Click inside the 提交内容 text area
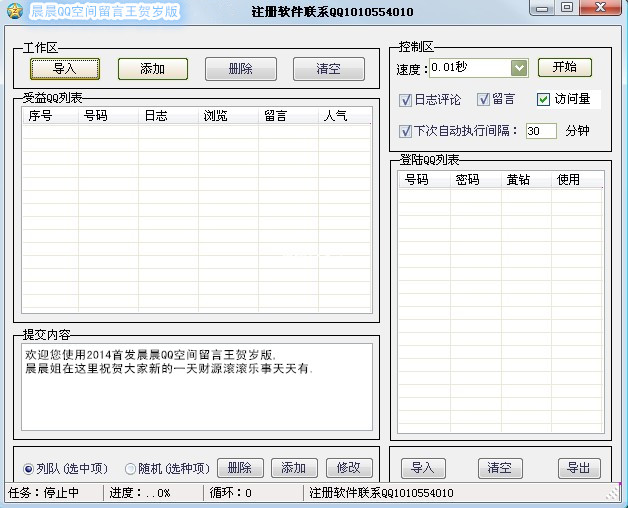 [x=197, y=387]
